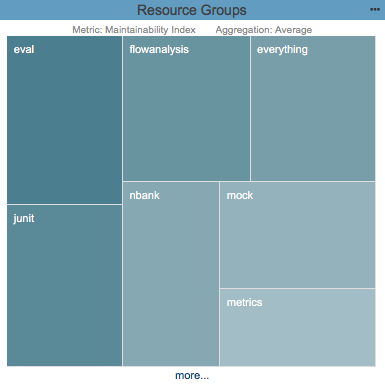Click the everything label text
This screenshot has width=385, height=384.
pyautogui.click(x=282, y=50)
